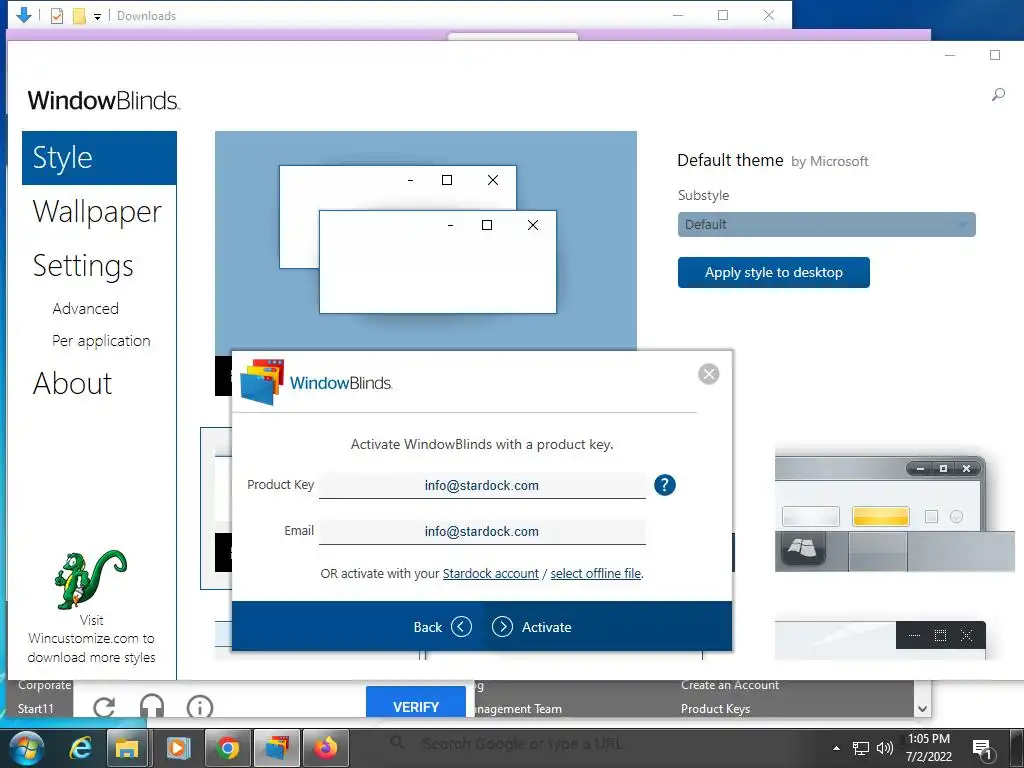Click the Activate right-arrow circle icon

pyautogui.click(x=502, y=627)
